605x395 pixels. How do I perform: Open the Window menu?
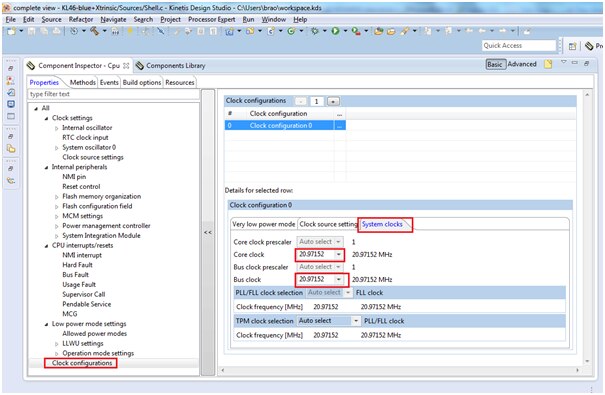click(274, 19)
